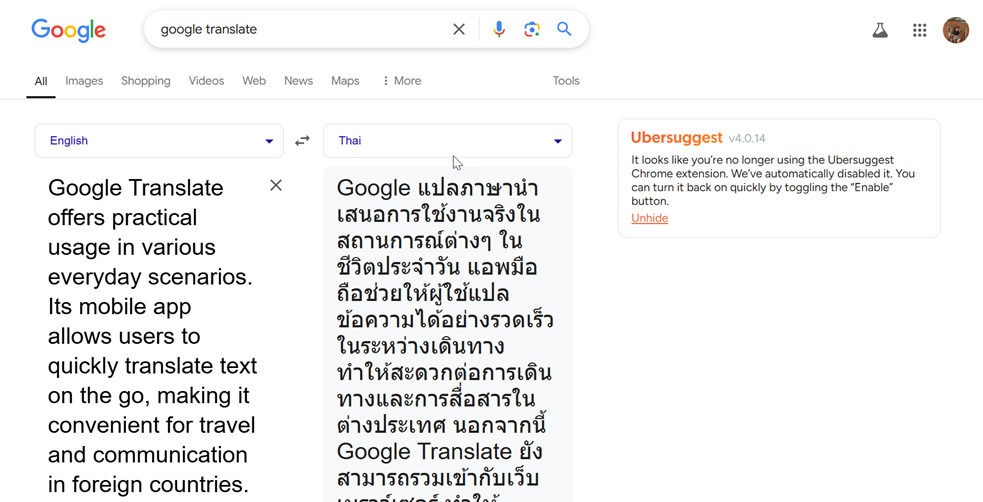The height and width of the screenshot is (502, 983).
Task: Open the Thai target language dropdown
Action: (x=448, y=140)
